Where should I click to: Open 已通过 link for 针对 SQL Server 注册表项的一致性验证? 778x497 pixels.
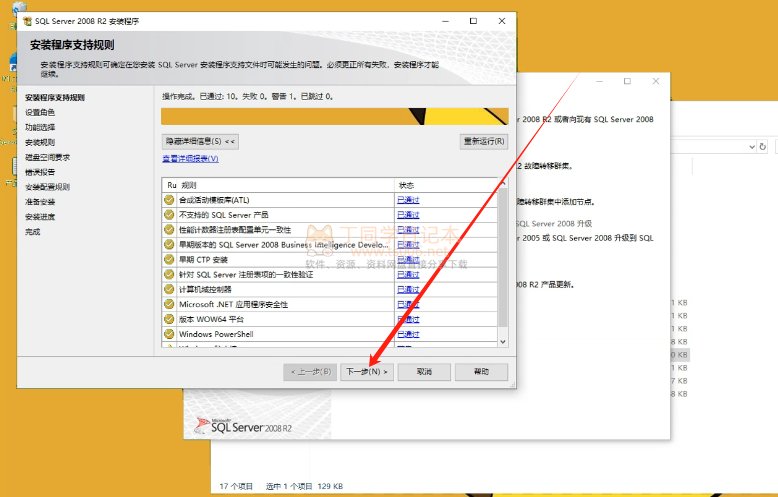pos(408,274)
